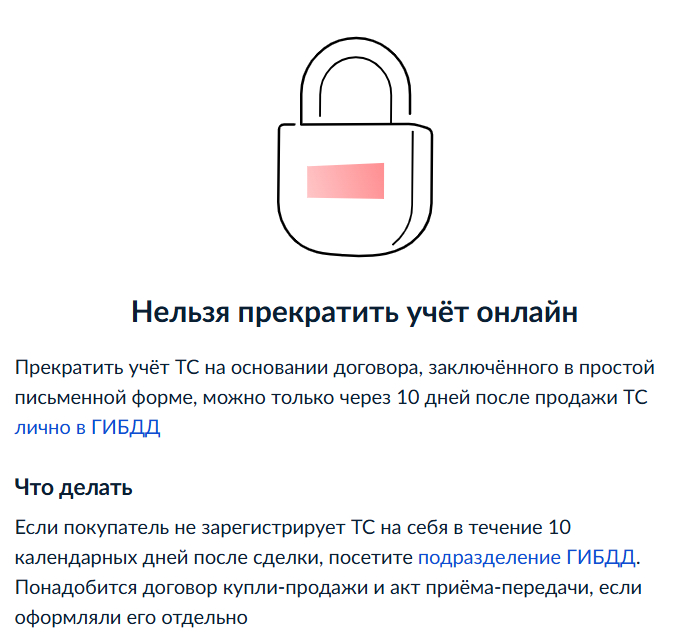Click the word "онлайн" in the heading
Screen dimensions: 691x643
527,312
